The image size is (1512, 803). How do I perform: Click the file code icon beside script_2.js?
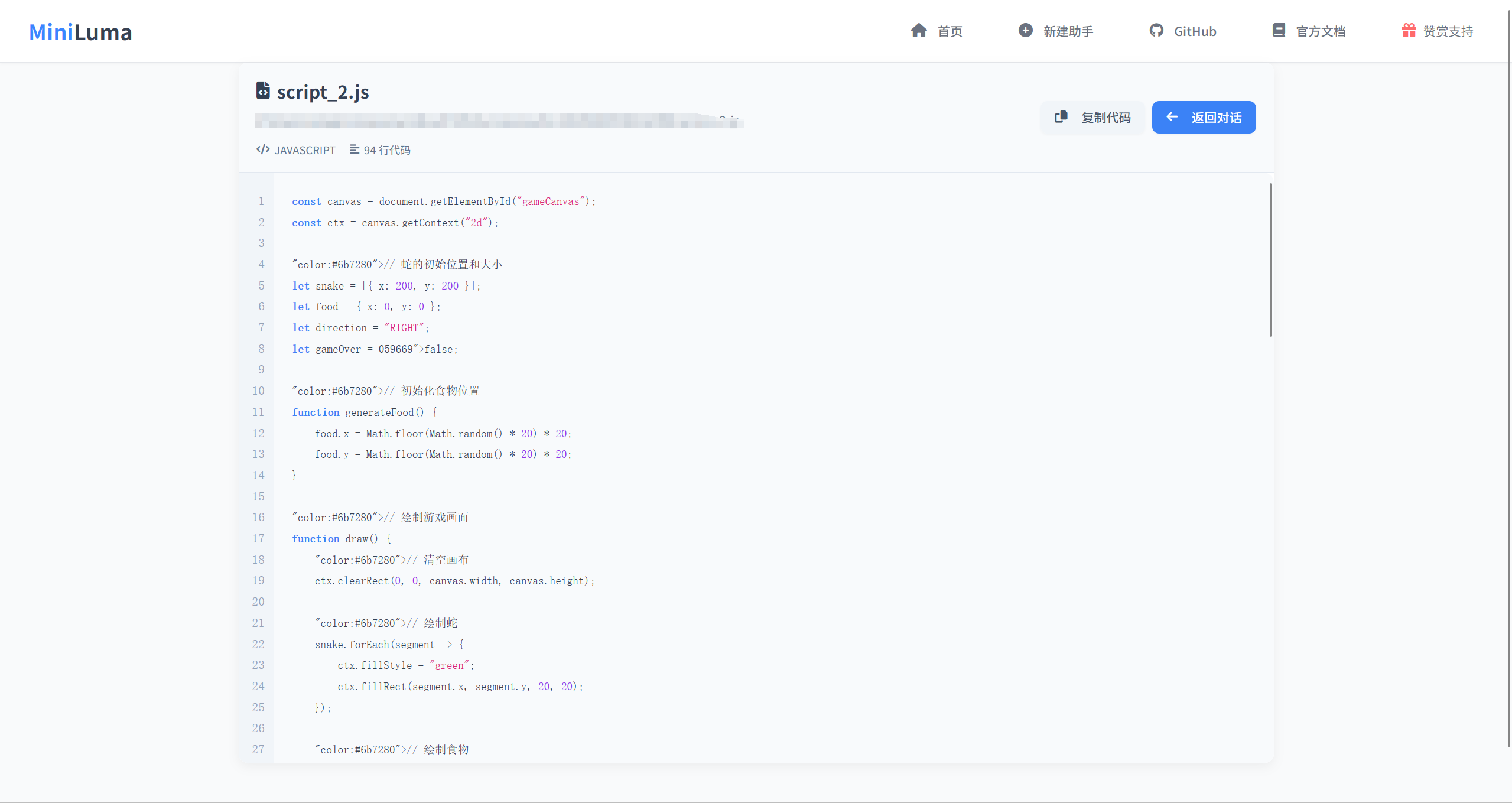point(263,91)
